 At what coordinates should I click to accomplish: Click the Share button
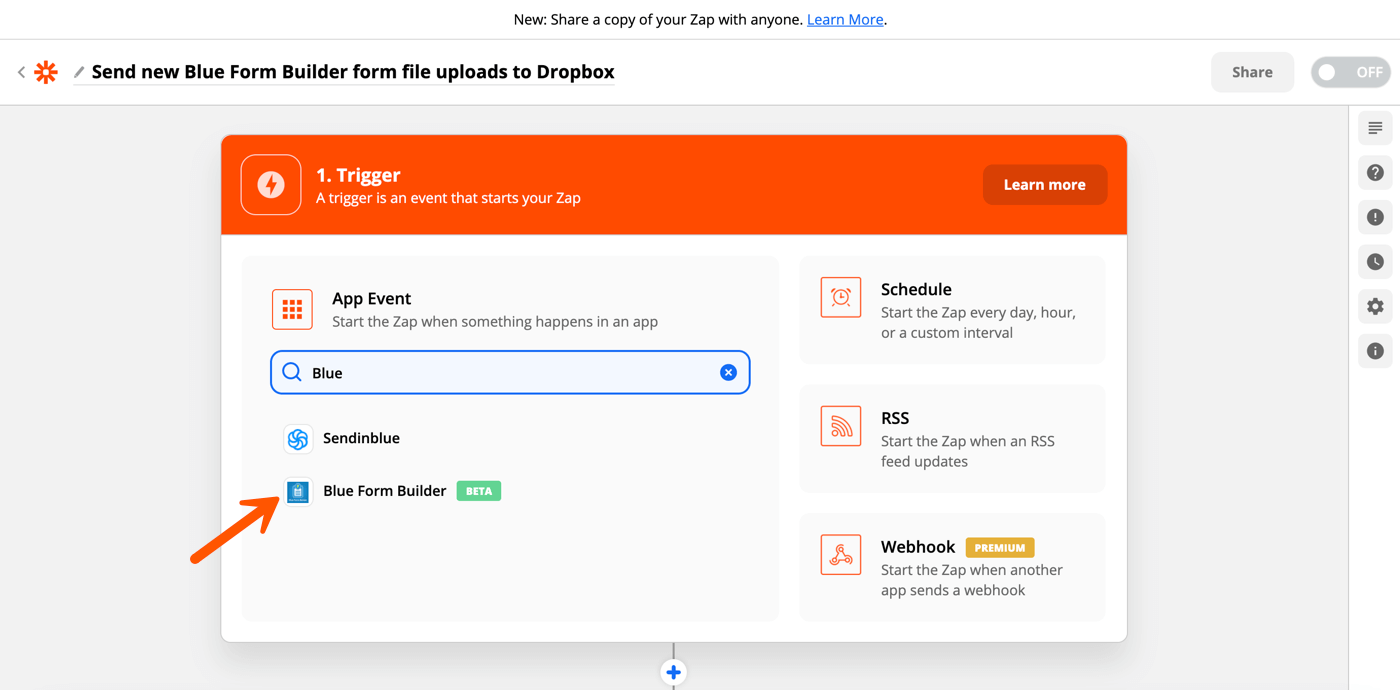1252,71
